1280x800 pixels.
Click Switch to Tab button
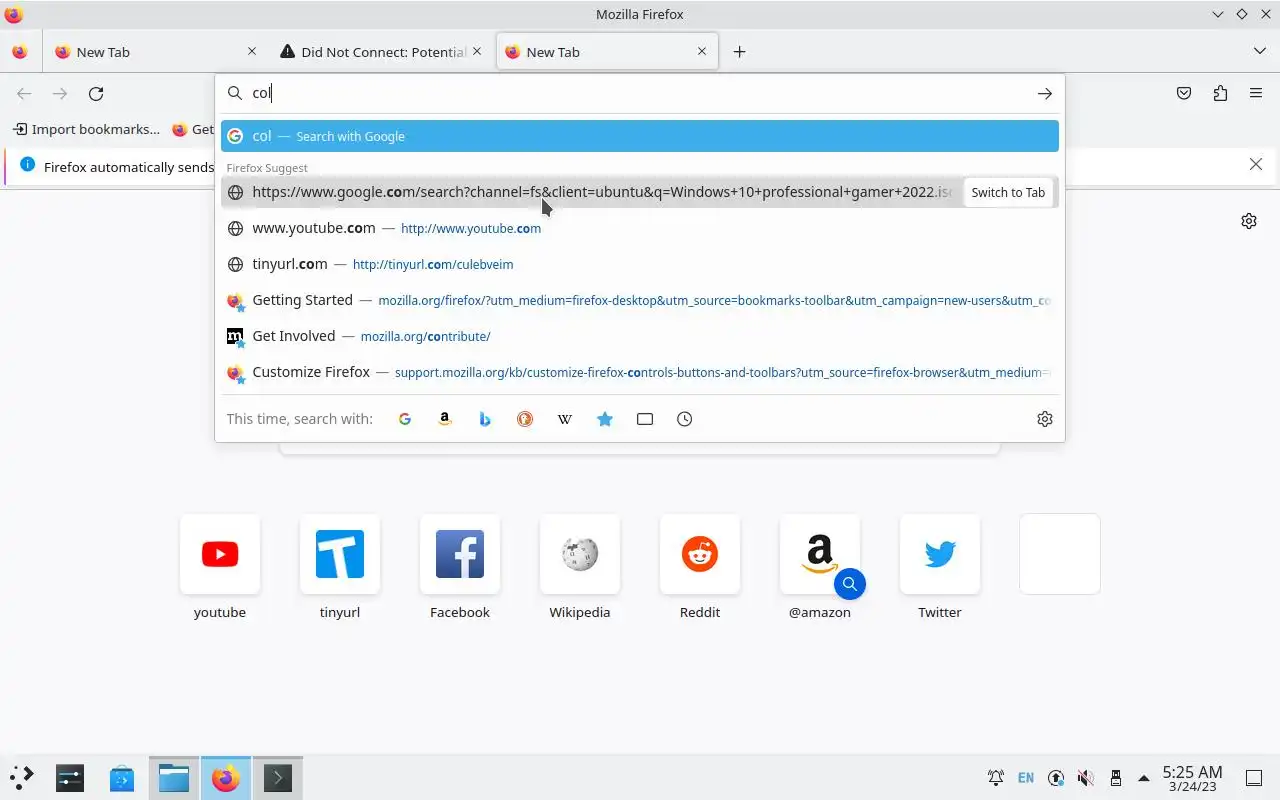tap(1008, 192)
